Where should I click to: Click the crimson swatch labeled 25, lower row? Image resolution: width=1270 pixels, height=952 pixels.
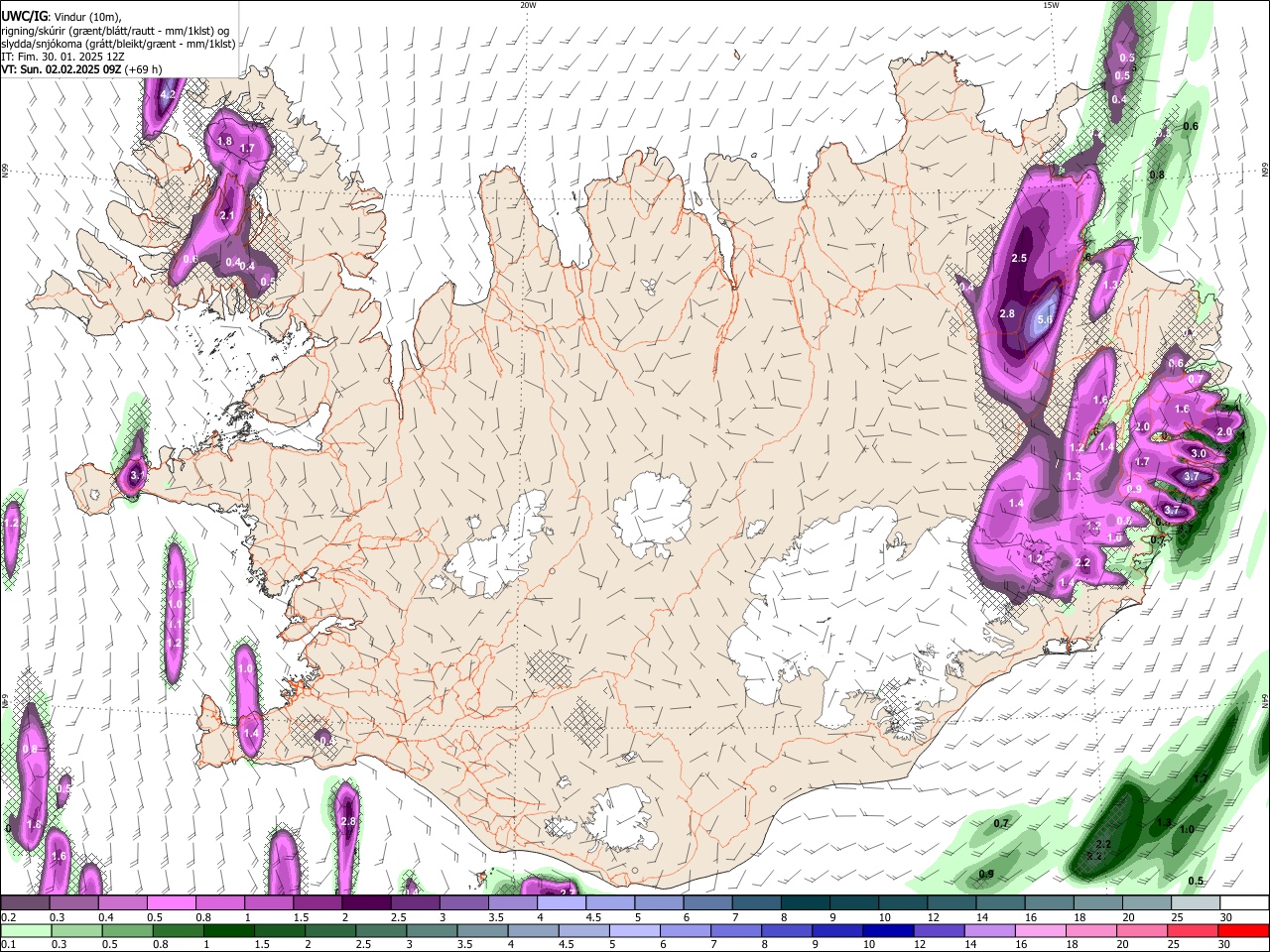click(1193, 931)
